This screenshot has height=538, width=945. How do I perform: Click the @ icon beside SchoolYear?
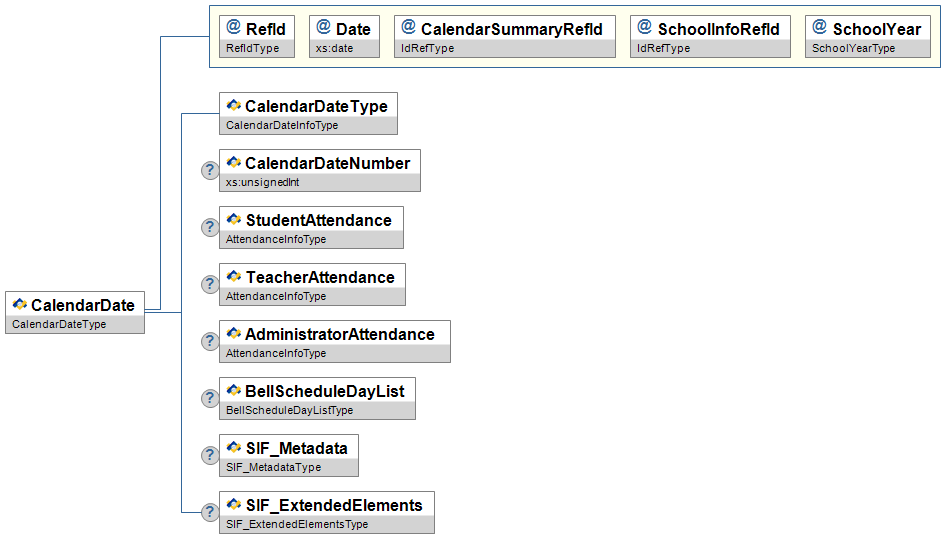(x=820, y=27)
